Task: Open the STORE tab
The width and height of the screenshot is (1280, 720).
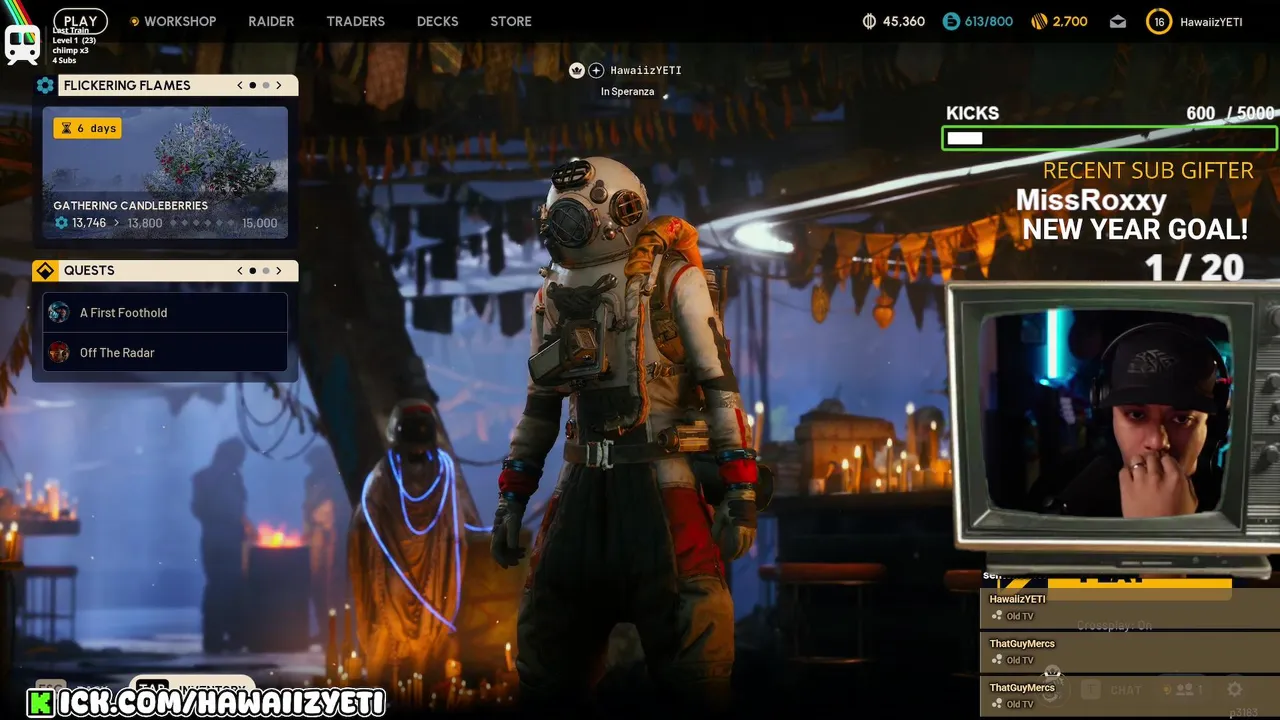Action: [x=511, y=21]
